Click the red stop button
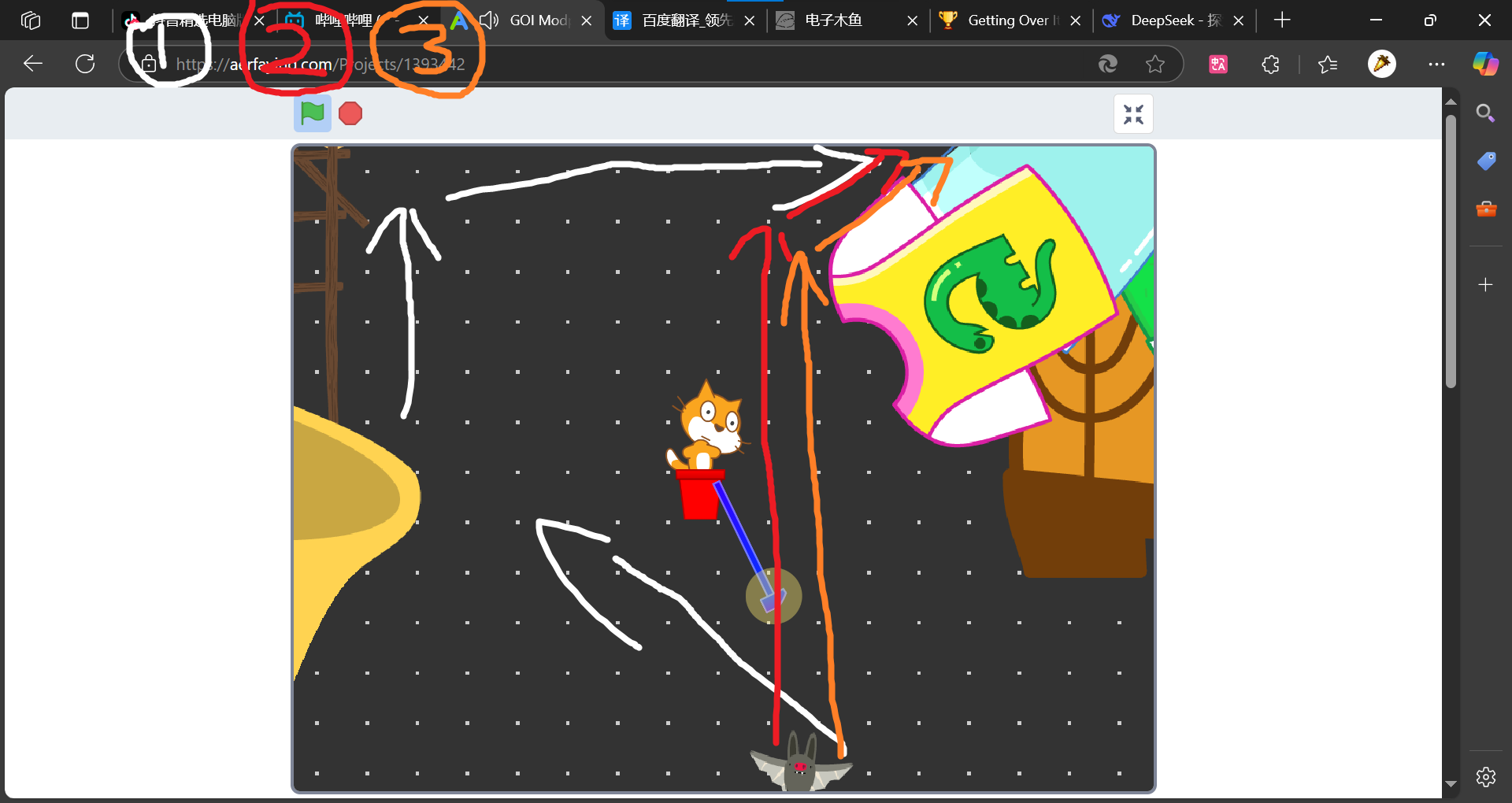1512x803 pixels. tap(350, 114)
